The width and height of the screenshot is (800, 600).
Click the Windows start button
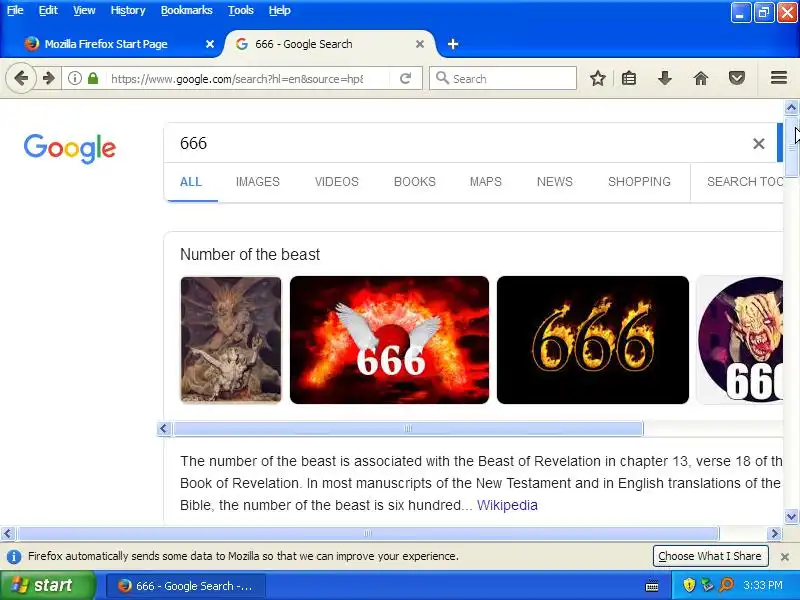coord(47,585)
